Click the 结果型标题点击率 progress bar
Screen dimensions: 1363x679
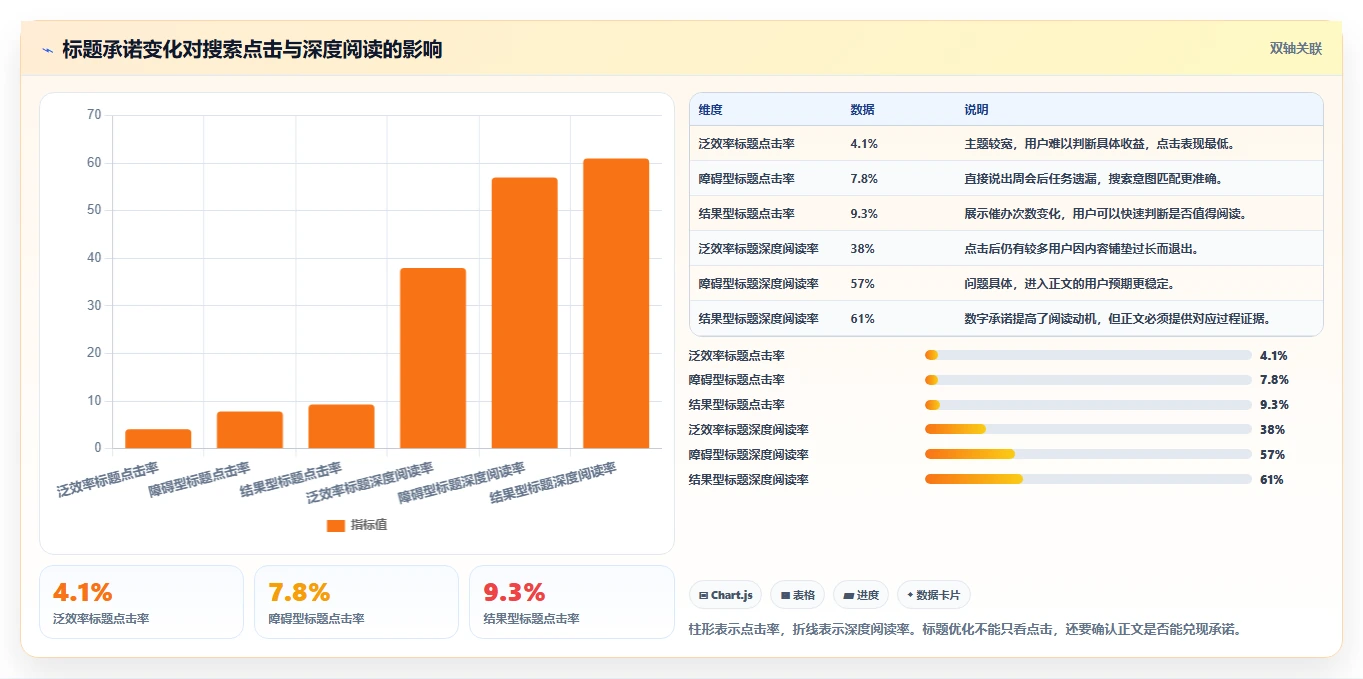coord(1088,405)
